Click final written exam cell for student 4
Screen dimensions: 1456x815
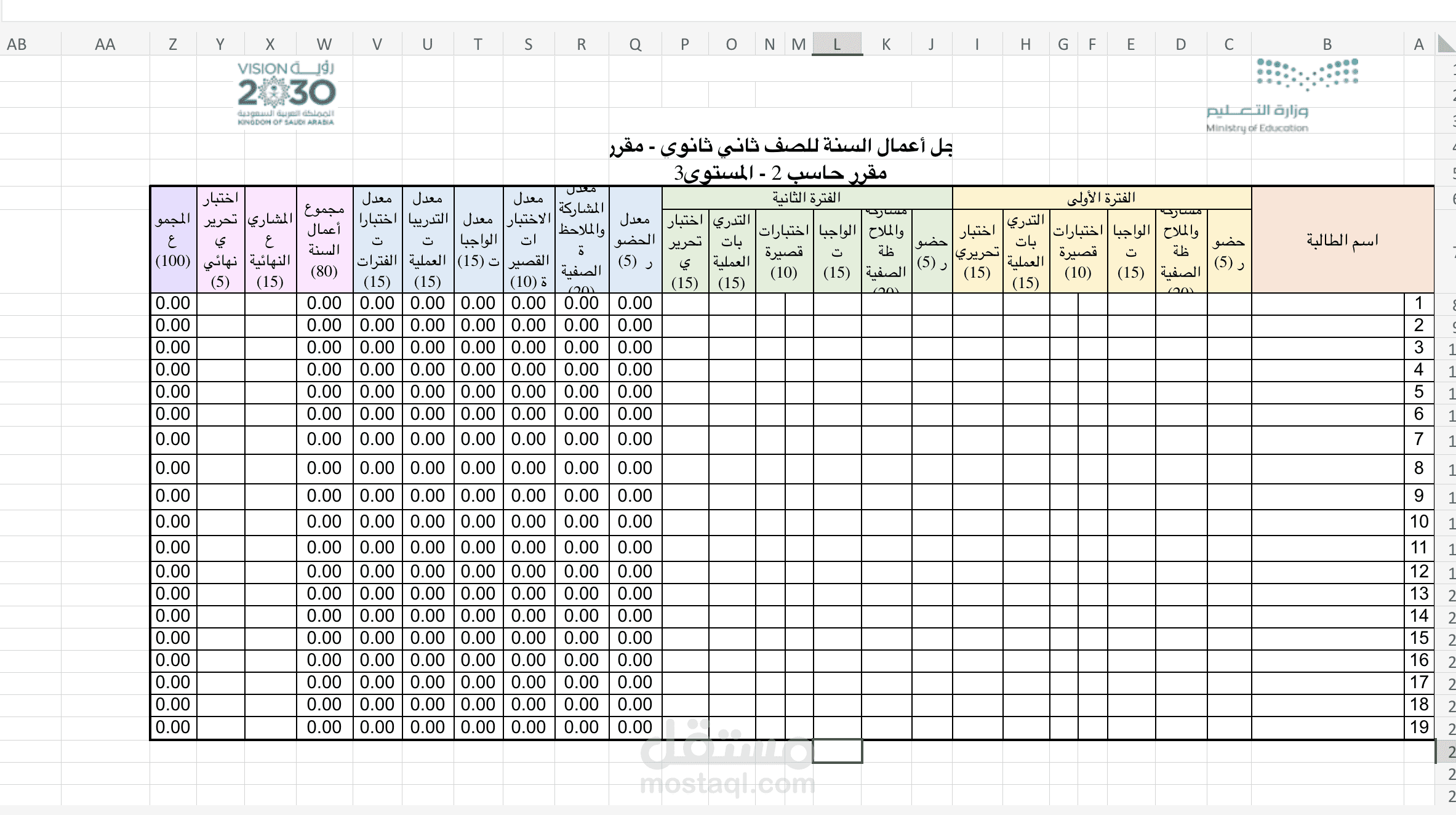click(220, 370)
